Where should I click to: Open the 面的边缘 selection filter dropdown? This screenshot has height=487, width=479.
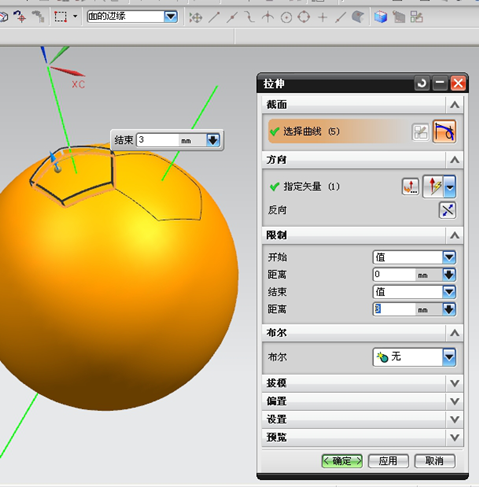tap(171, 17)
